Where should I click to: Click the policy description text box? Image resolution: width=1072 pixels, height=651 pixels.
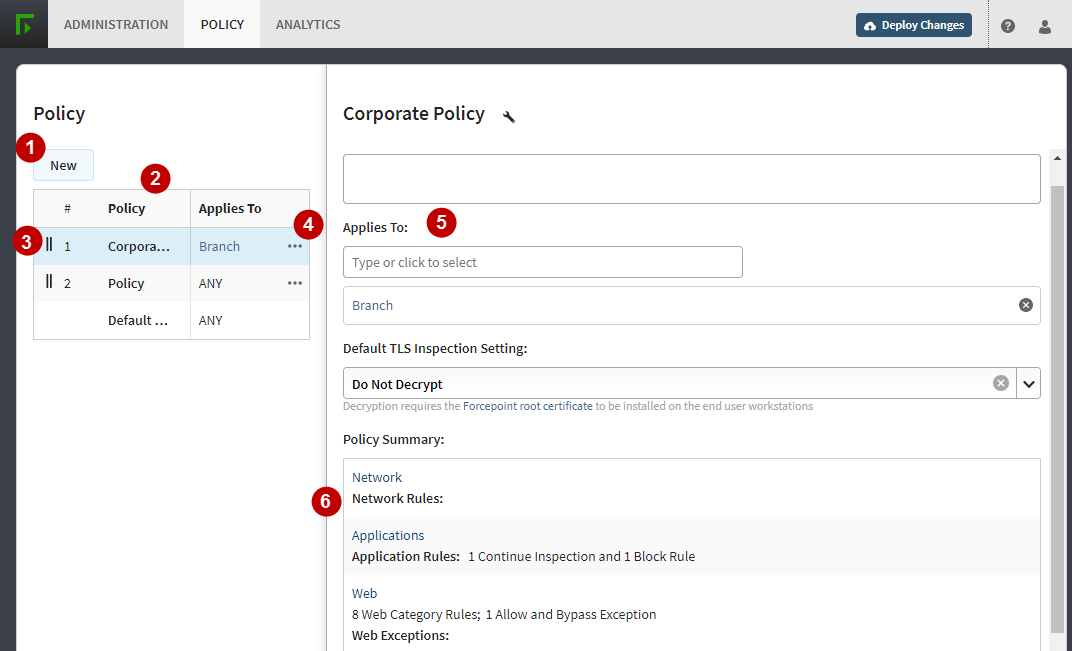point(692,178)
